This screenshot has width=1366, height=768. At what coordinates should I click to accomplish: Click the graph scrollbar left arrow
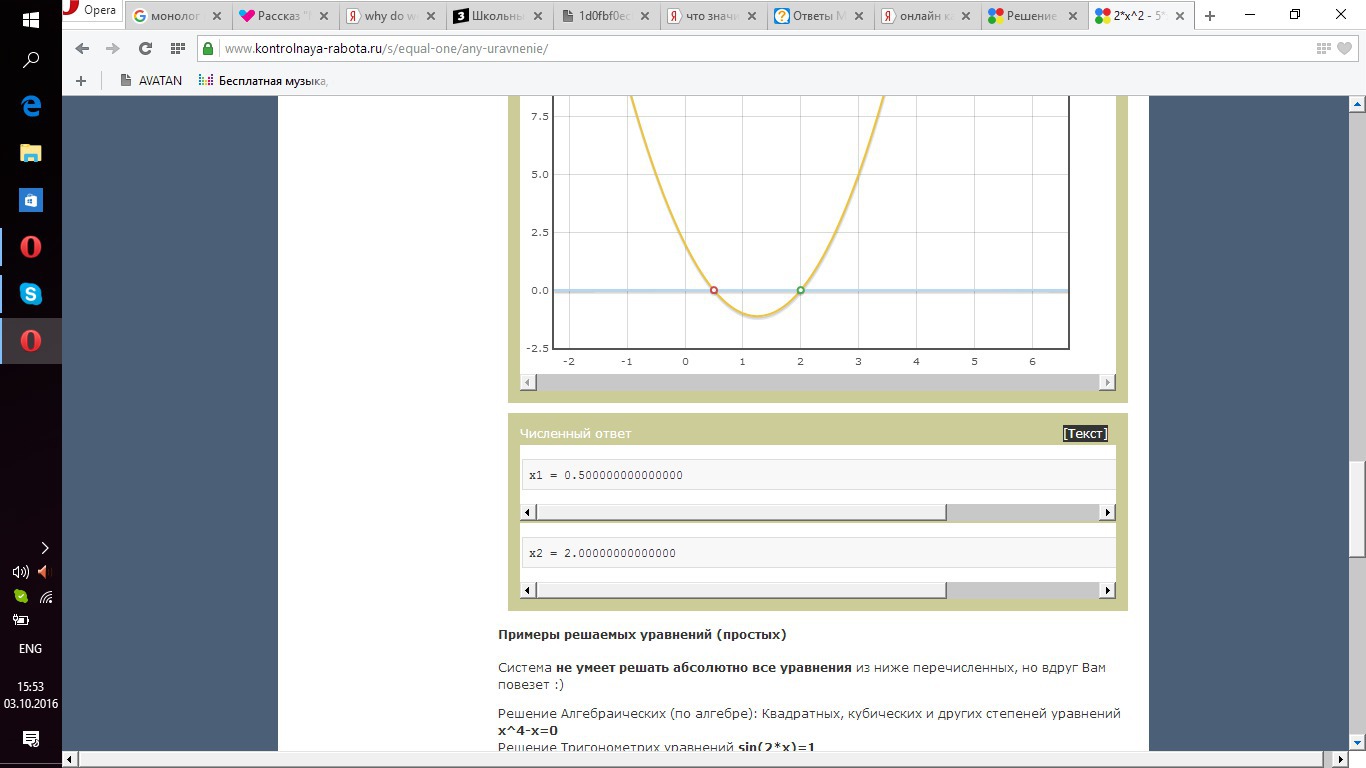(528, 382)
